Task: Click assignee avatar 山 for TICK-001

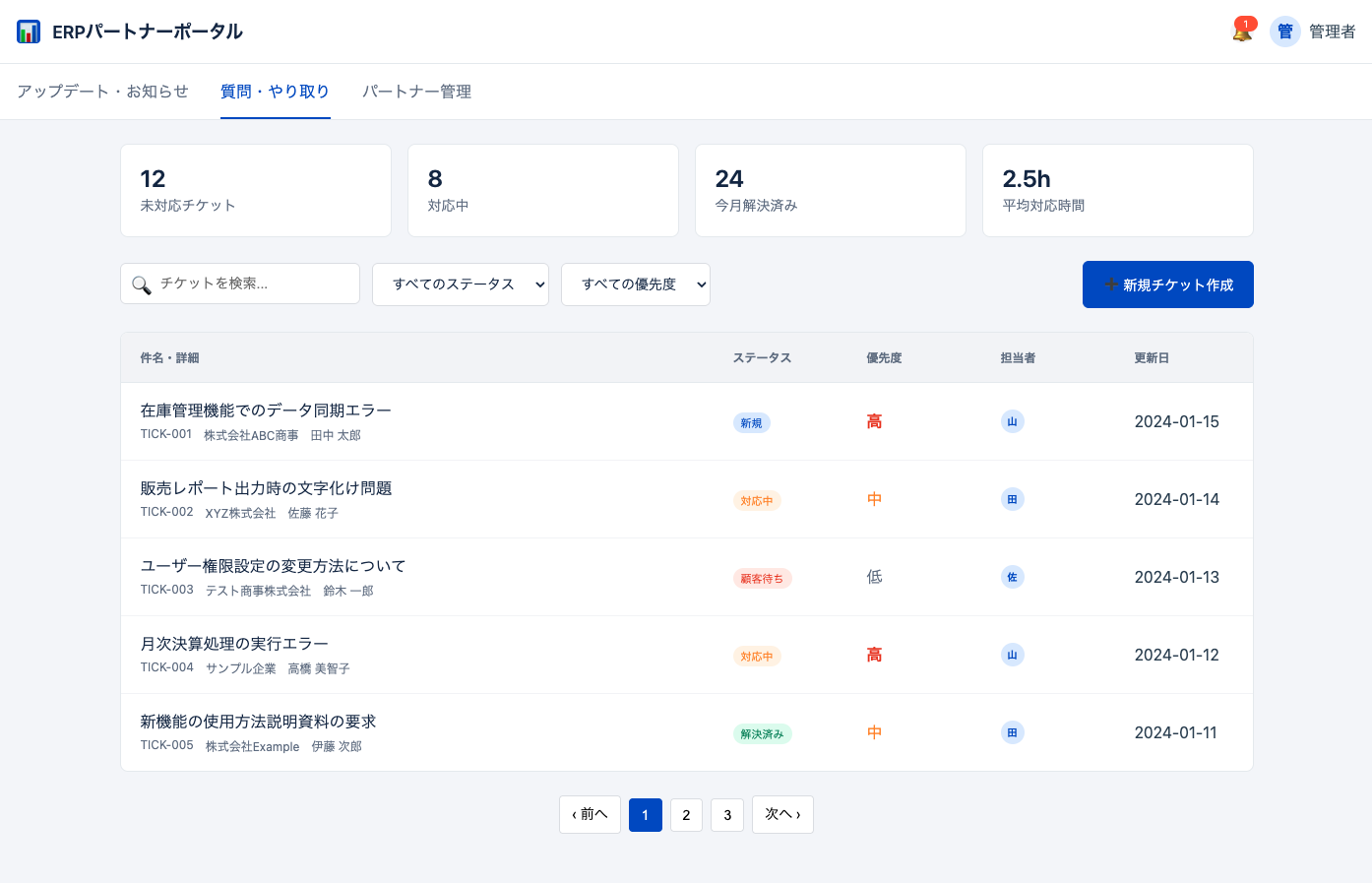Action: pyautogui.click(x=1012, y=421)
